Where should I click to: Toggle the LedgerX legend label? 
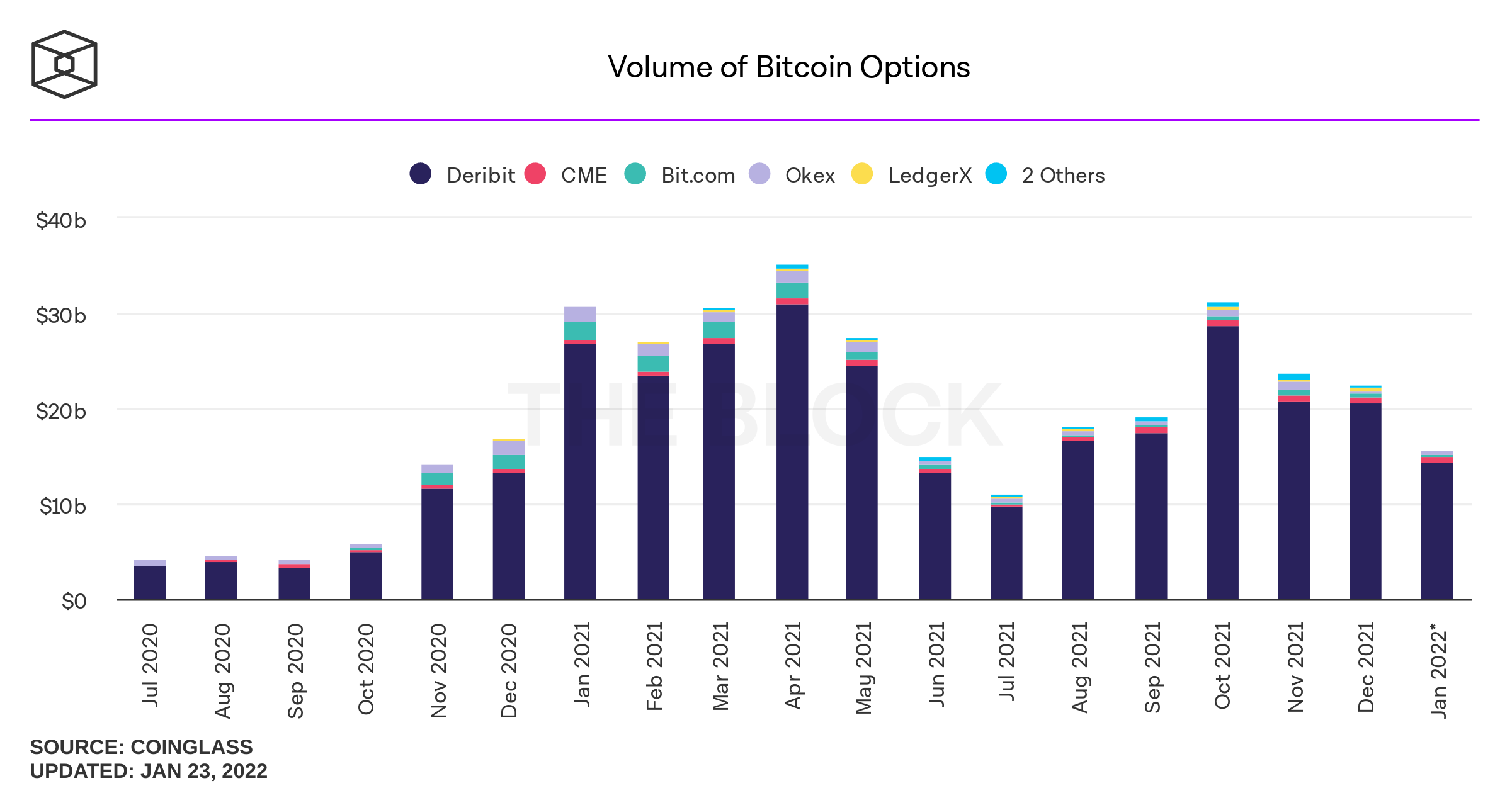929,175
